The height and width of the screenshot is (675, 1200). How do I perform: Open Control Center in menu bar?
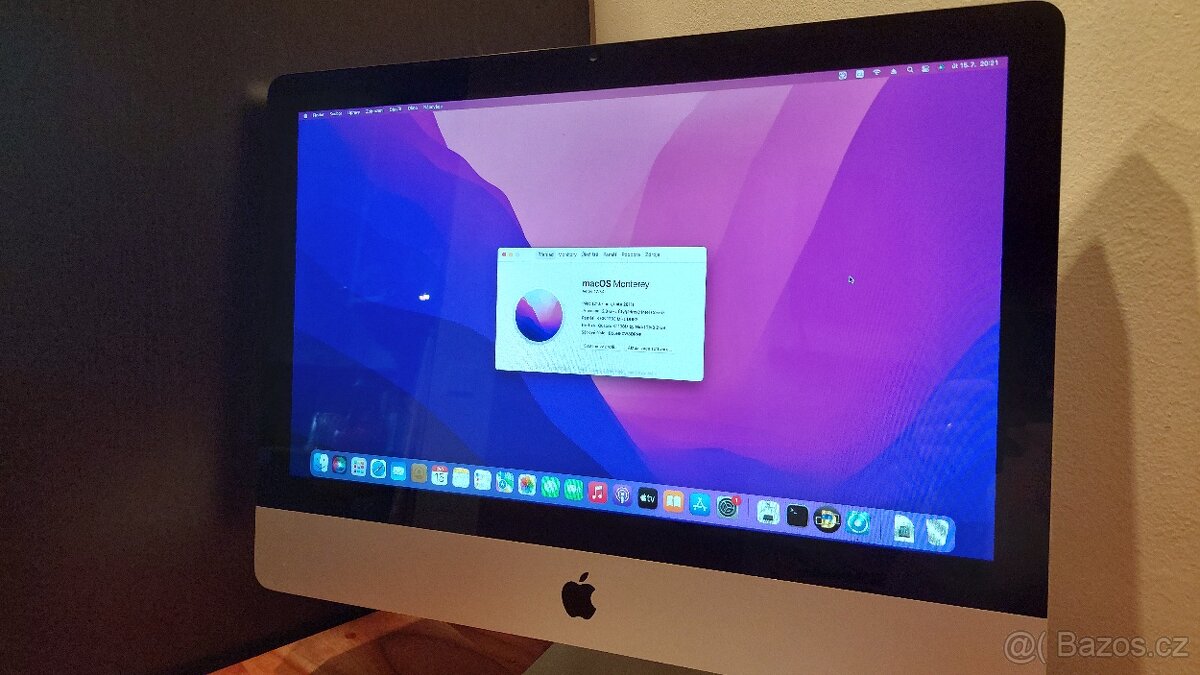(925, 69)
